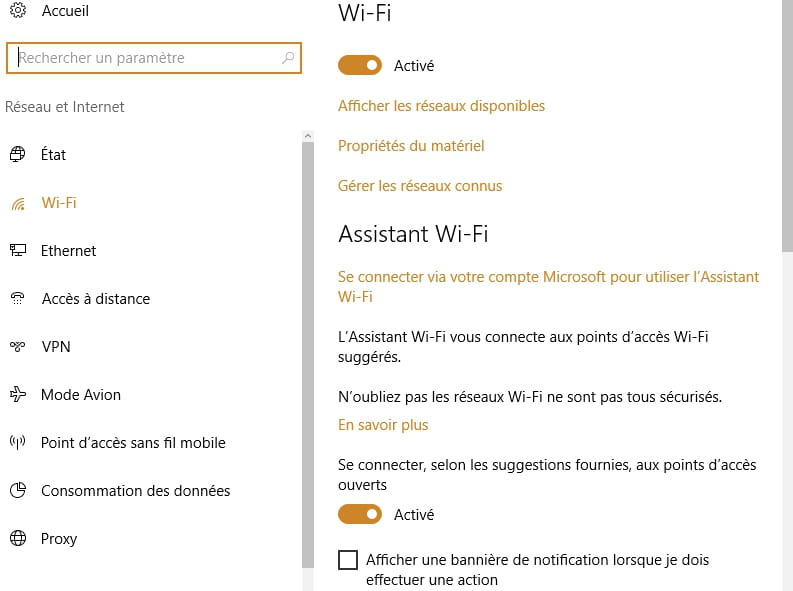Click the VPN icon

18,346
